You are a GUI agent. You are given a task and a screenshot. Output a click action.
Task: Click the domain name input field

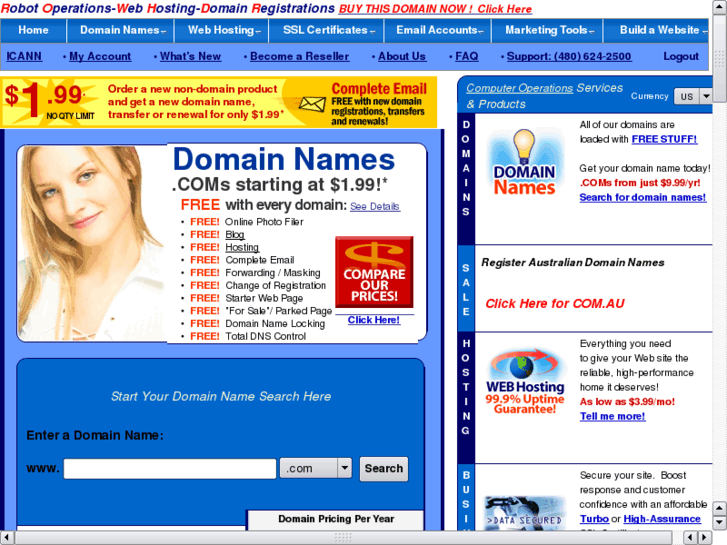coord(170,468)
